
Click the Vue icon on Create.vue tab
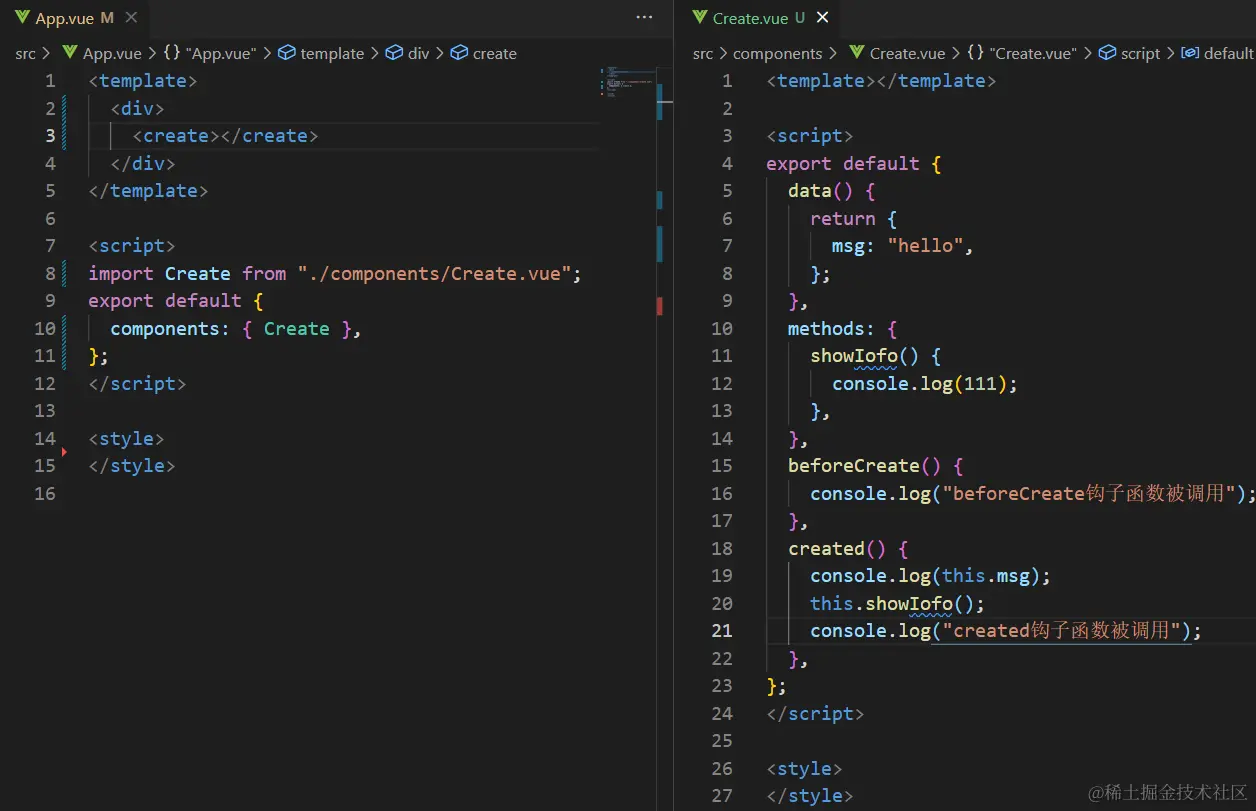click(700, 18)
